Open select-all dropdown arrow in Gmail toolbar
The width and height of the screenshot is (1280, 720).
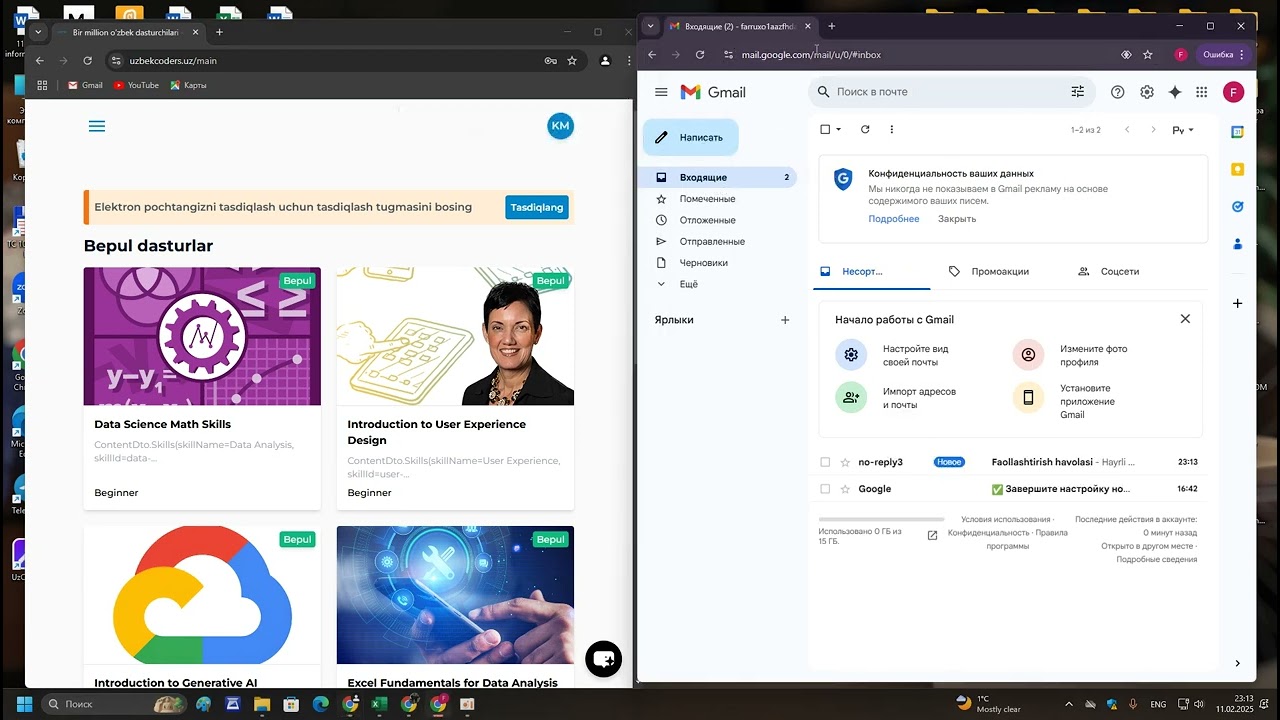(838, 129)
